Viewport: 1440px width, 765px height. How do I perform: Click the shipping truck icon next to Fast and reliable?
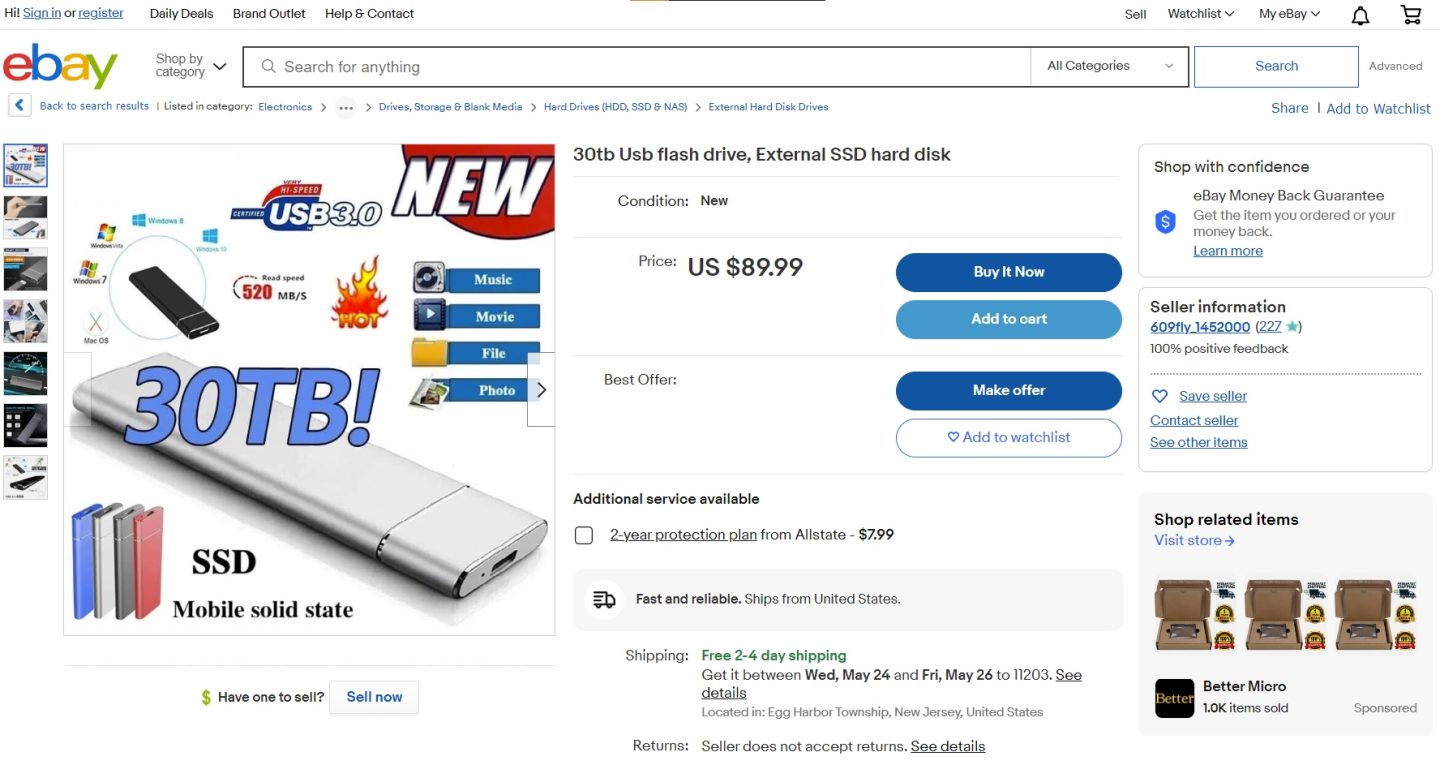(x=604, y=598)
